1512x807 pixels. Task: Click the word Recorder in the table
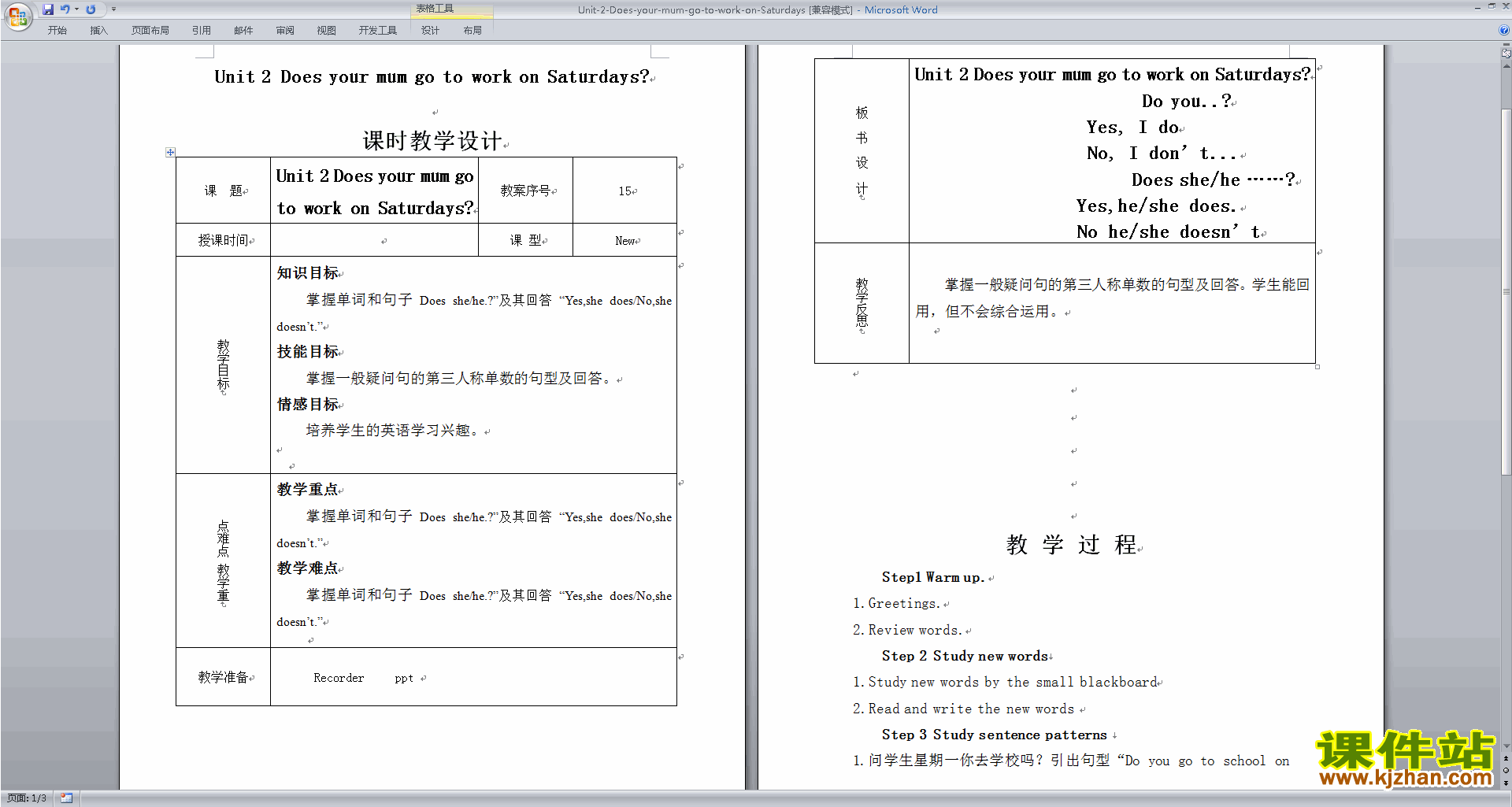pyautogui.click(x=339, y=678)
